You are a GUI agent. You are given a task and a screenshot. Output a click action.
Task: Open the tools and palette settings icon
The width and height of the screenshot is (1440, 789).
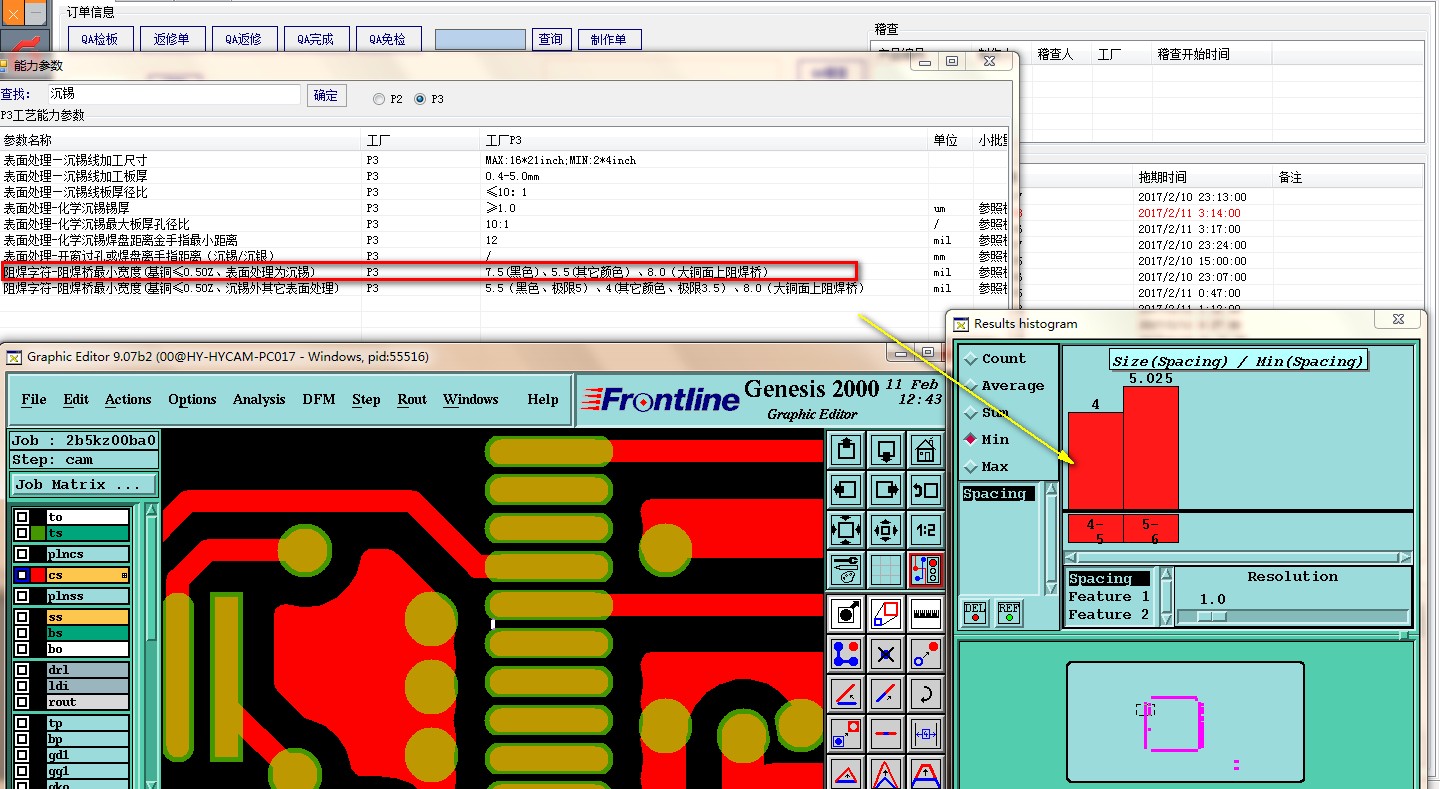coord(846,569)
